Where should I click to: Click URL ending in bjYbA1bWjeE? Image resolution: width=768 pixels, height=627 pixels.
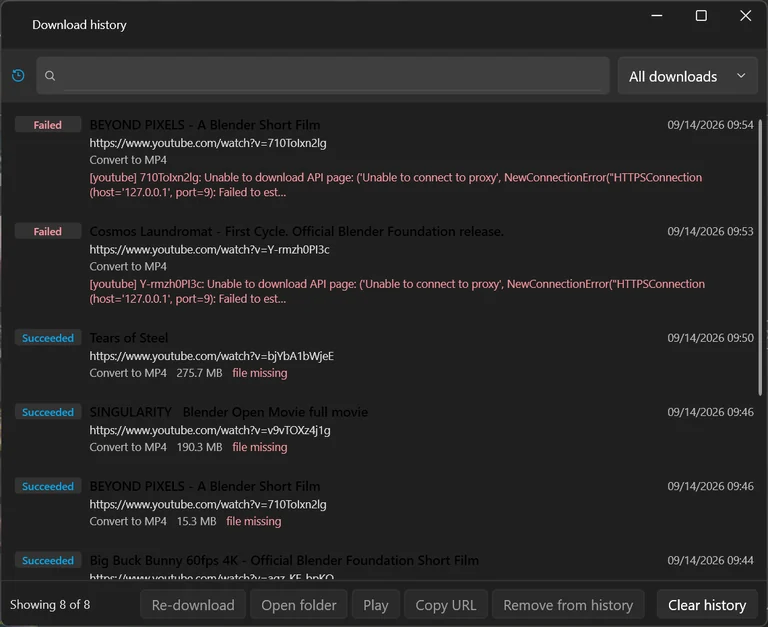(212, 356)
